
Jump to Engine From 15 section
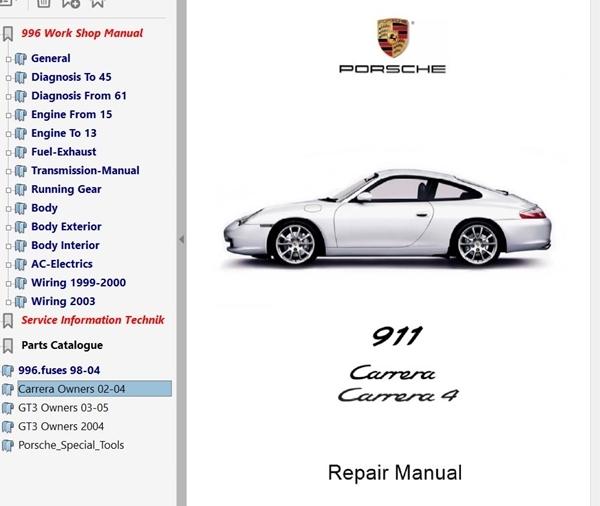click(x=72, y=114)
